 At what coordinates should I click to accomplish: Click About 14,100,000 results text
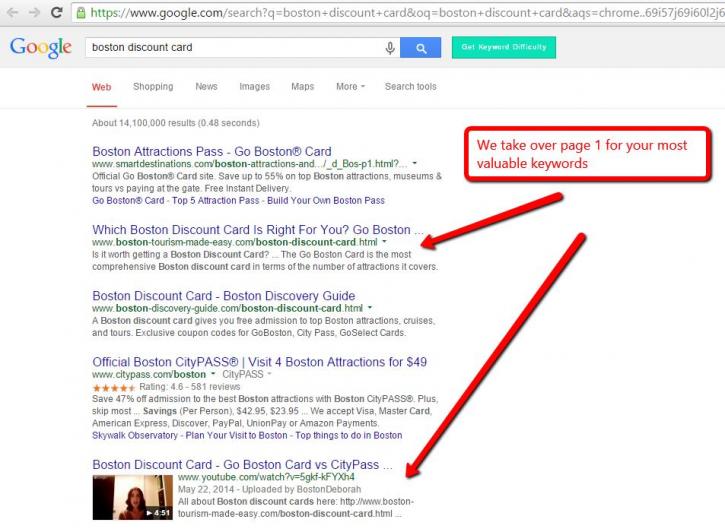pyautogui.click(x=176, y=123)
